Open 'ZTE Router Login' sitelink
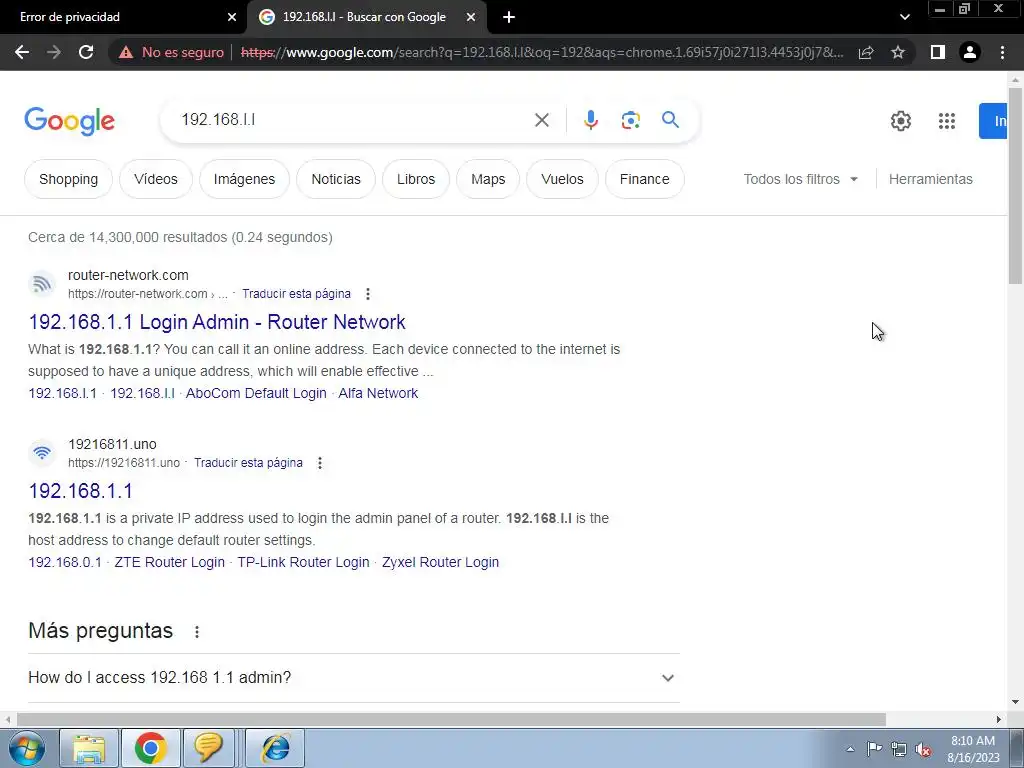This screenshot has width=1024, height=768. click(169, 562)
